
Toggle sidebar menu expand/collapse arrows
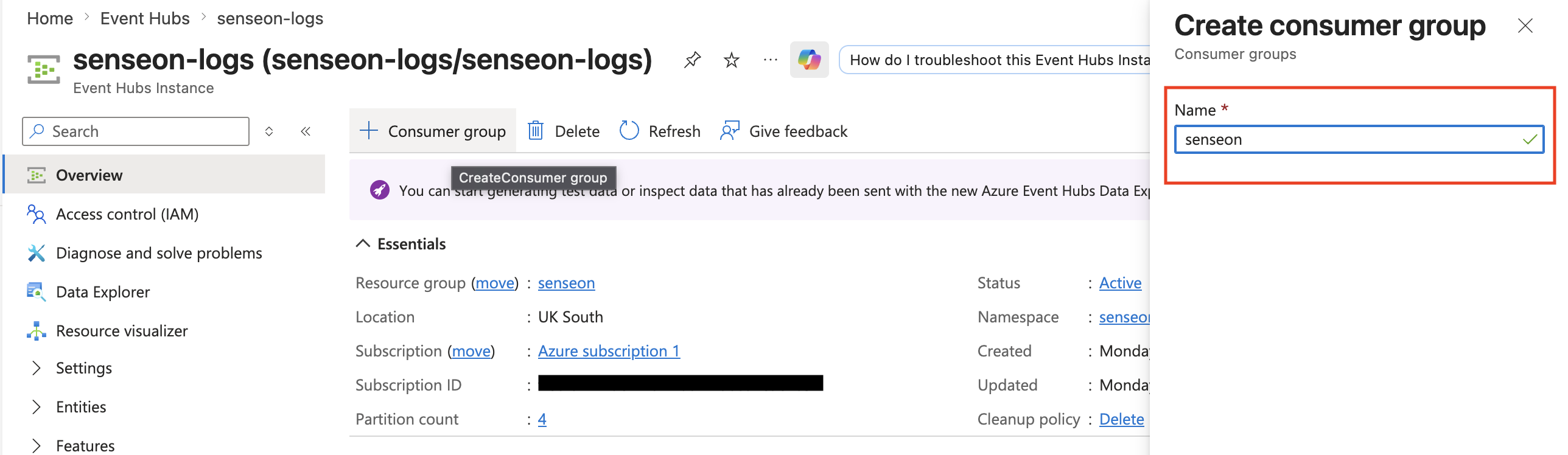(269, 131)
